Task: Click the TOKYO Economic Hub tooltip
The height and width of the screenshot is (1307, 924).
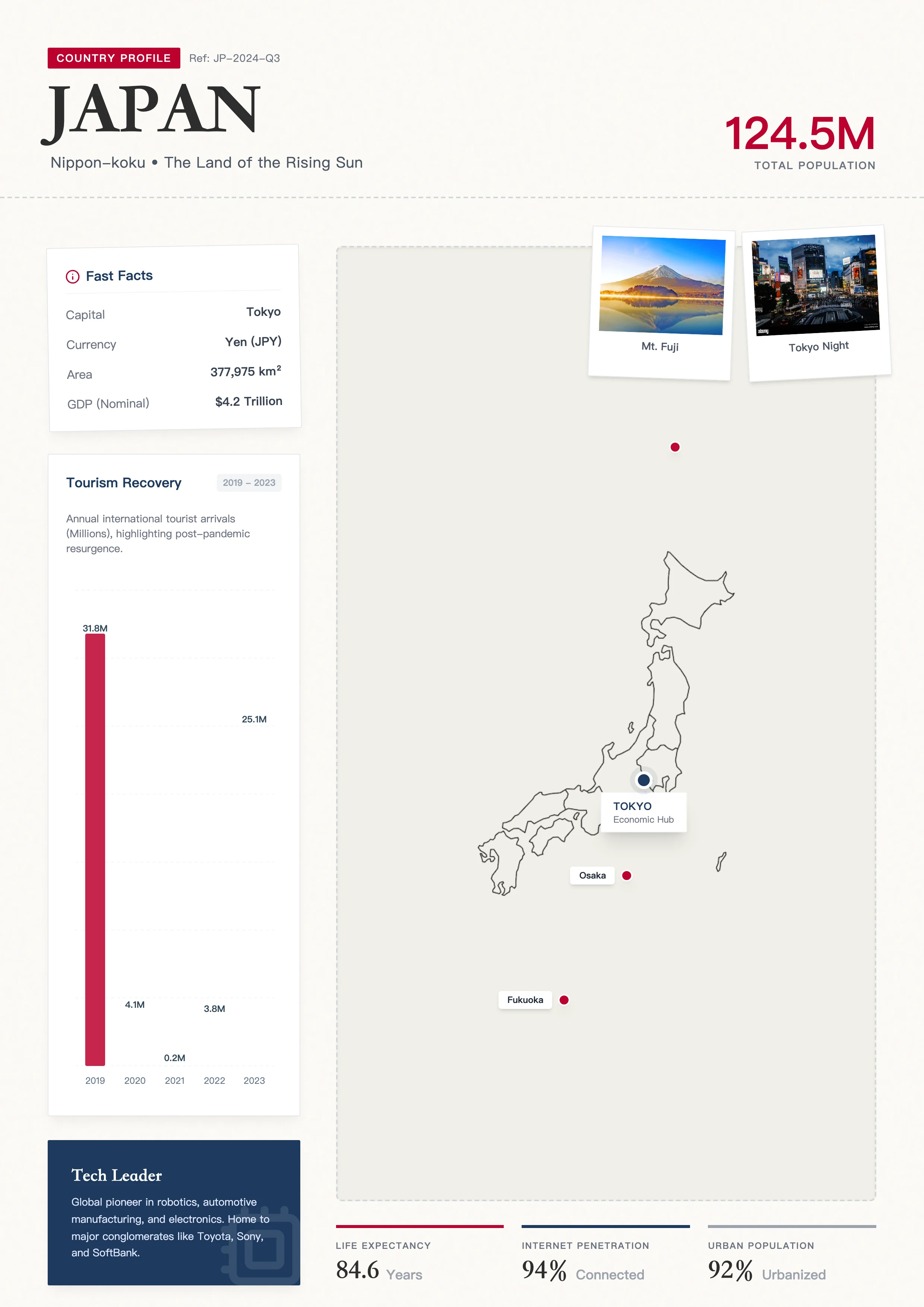Action: pyautogui.click(x=643, y=812)
